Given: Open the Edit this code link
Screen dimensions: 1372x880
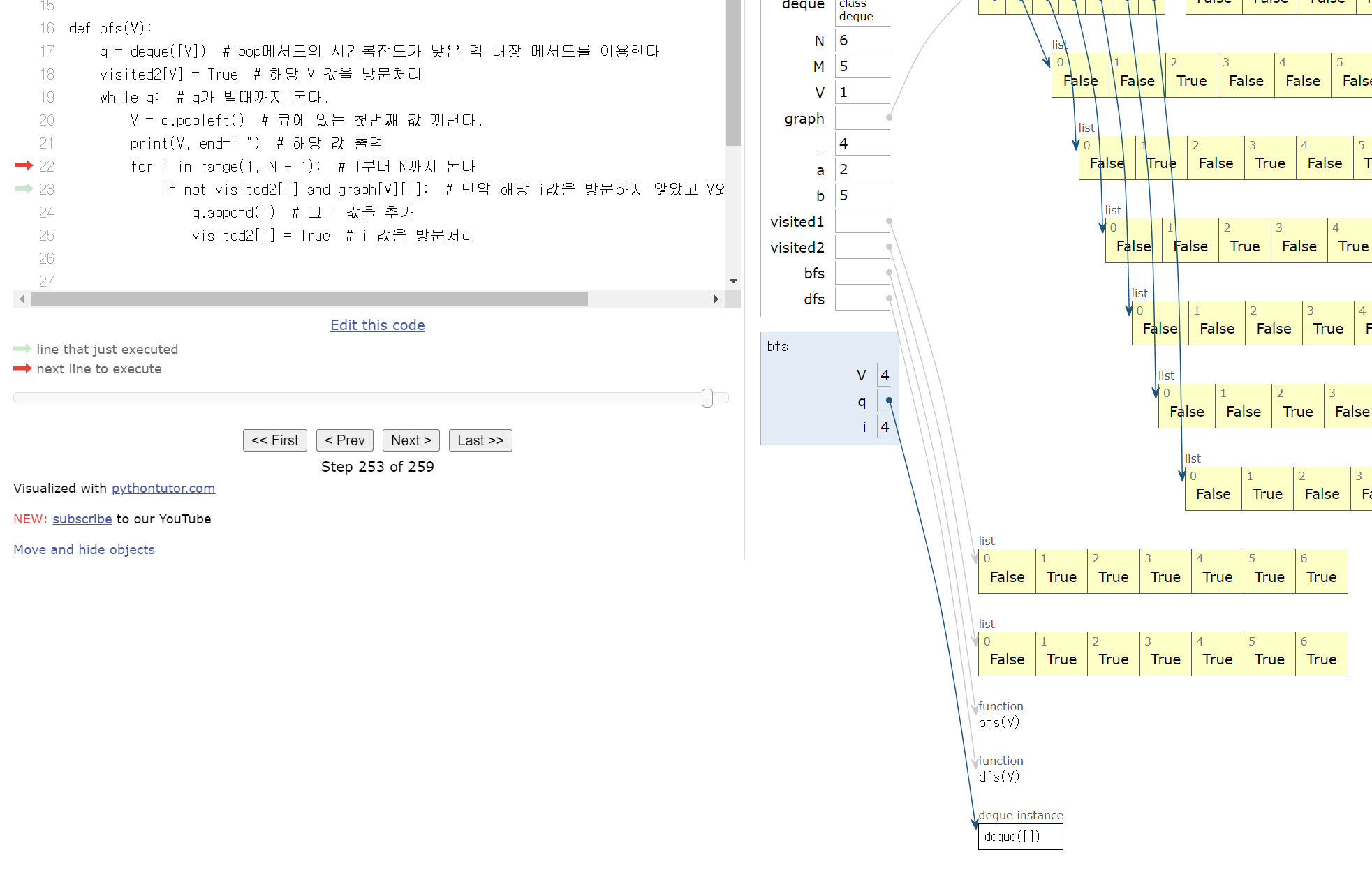Looking at the screenshot, I should click(x=378, y=325).
